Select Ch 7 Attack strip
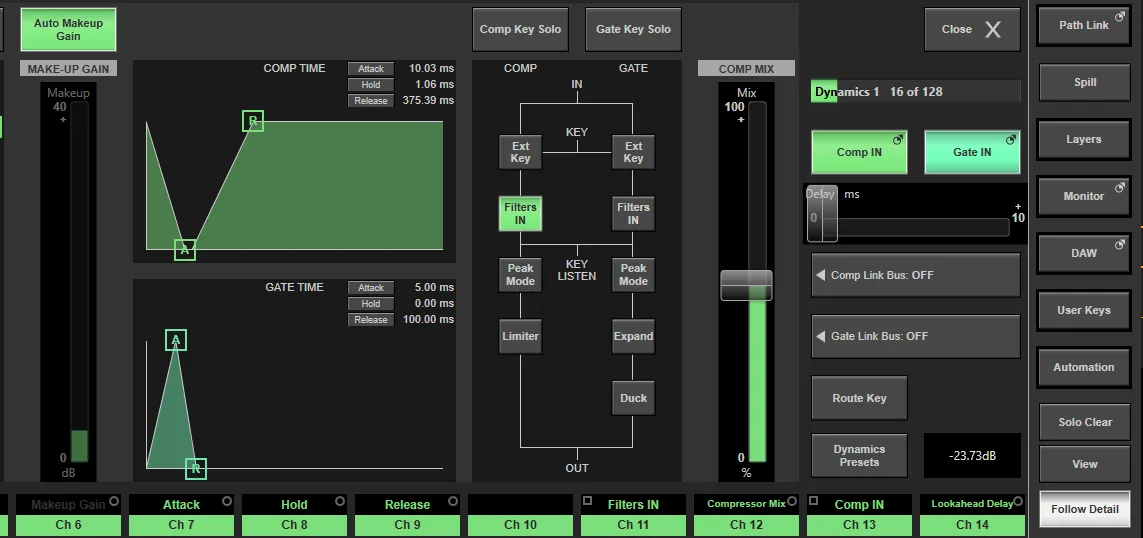The height and width of the screenshot is (538, 1143). coord(182,515)
